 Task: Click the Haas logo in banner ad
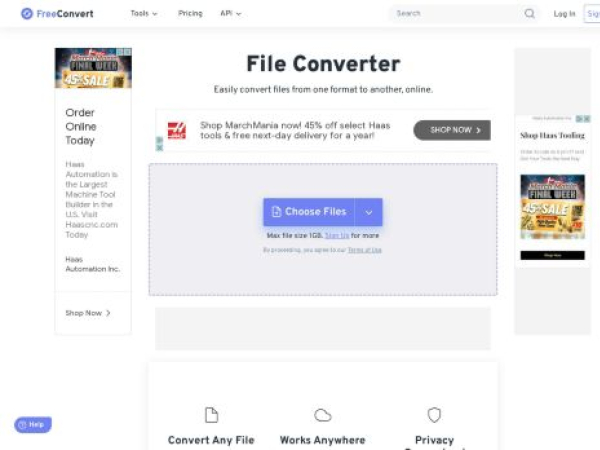point(177,130)
